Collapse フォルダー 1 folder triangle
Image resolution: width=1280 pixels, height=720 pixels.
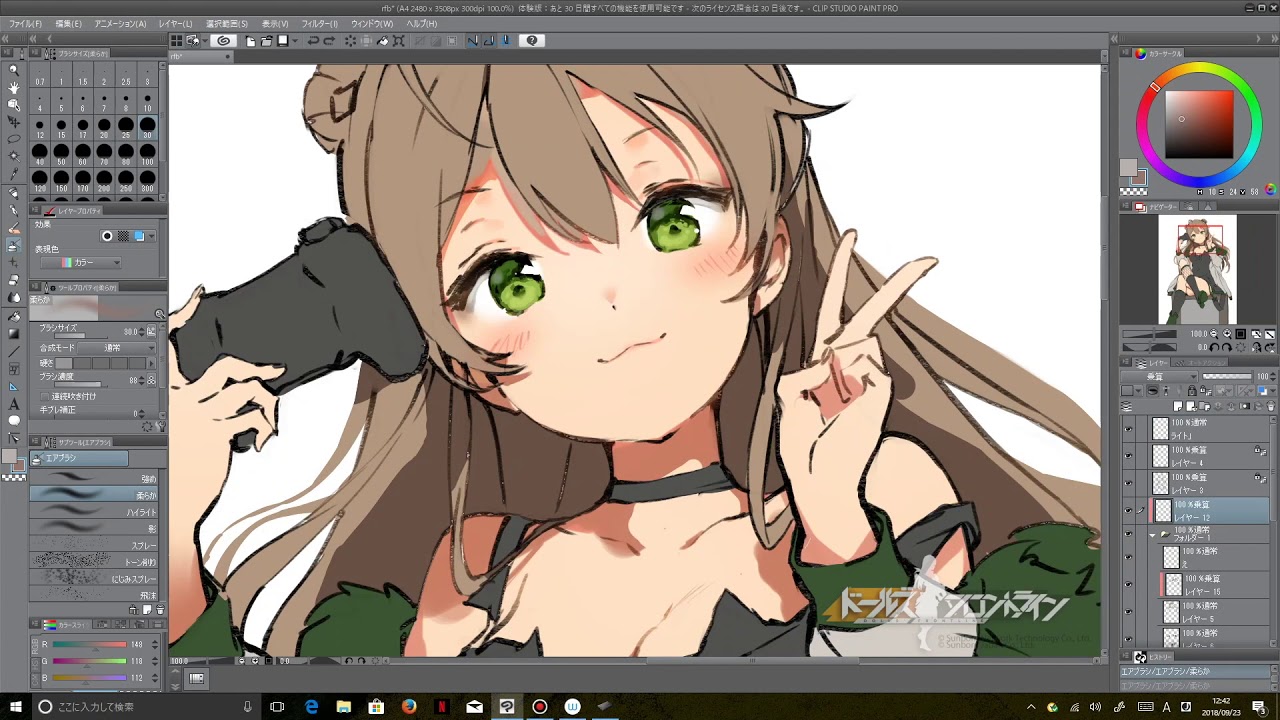(1152, 534)
